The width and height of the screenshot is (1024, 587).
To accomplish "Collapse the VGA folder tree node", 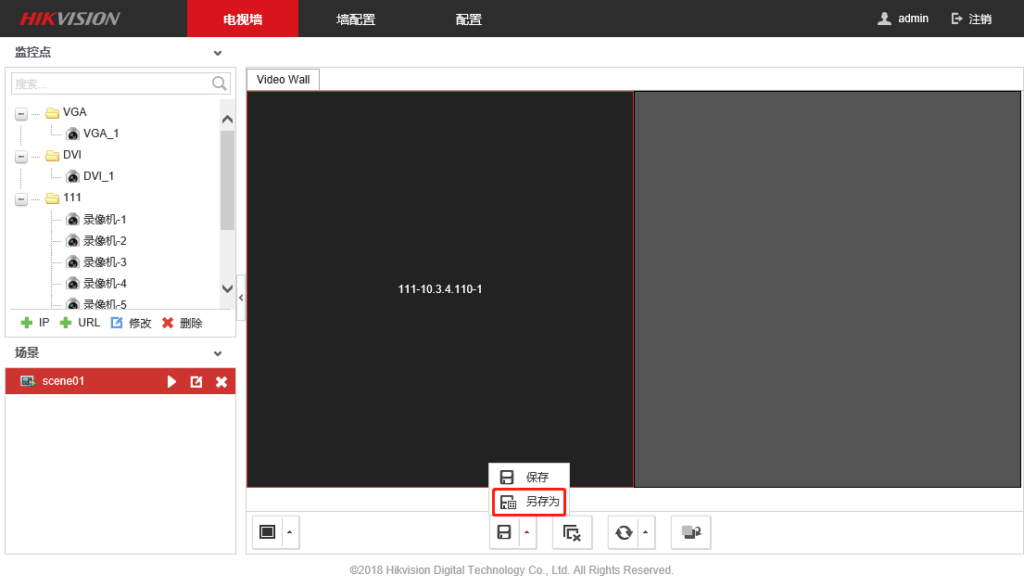I will (x=21, y=114).
